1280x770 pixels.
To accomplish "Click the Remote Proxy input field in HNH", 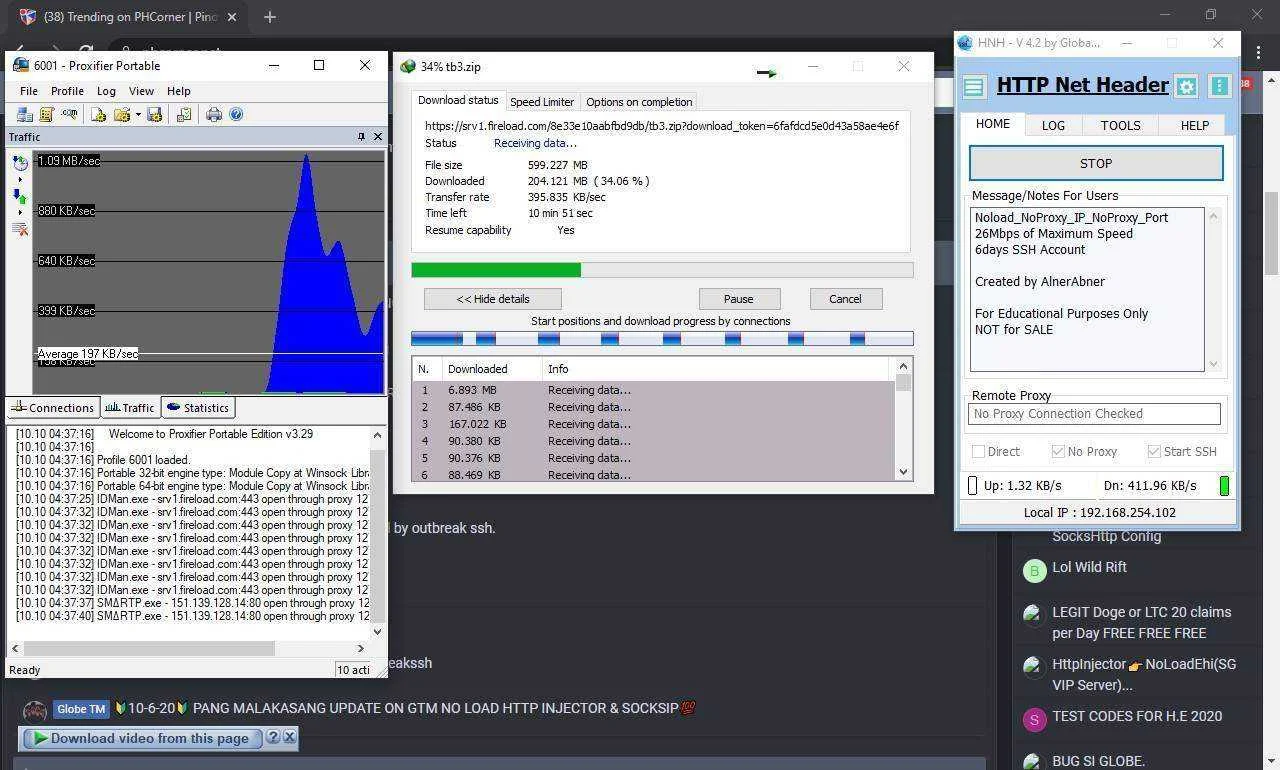I will pos(1094,414).
